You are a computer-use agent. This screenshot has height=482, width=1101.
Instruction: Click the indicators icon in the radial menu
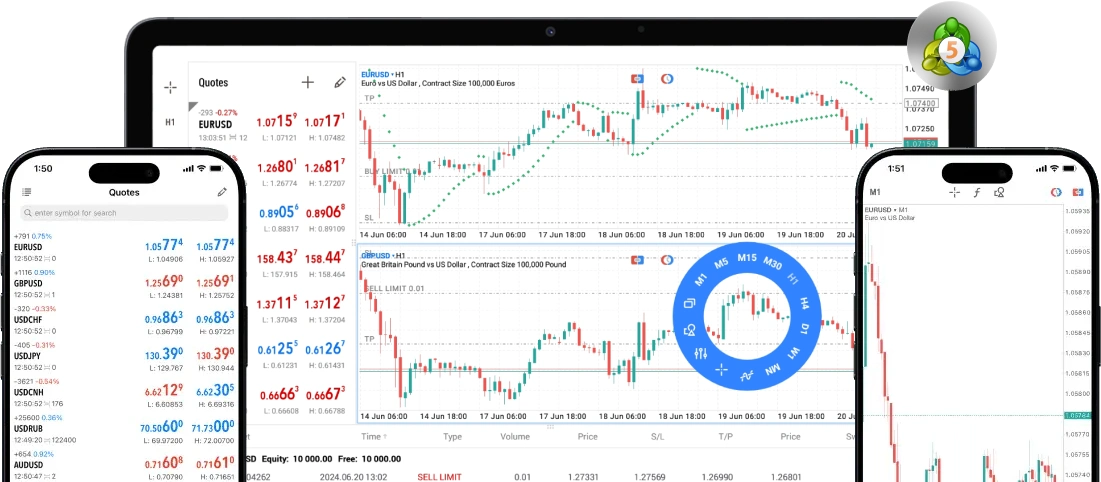[746, 376]
